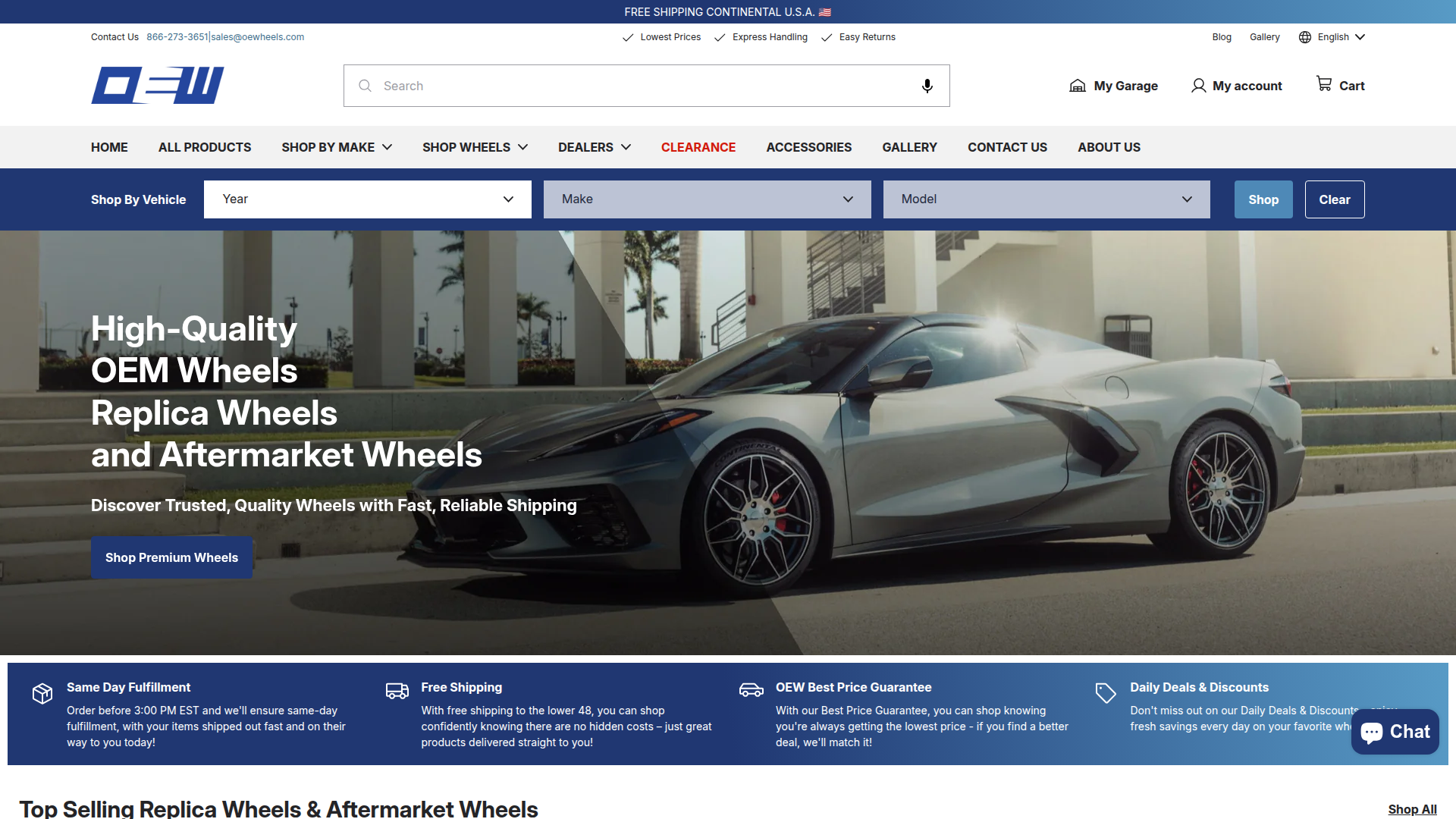This screenshot has height=819, width=1456.
Task: Click the Daily Deals & Discounts heading
Action: point(1199,687)
